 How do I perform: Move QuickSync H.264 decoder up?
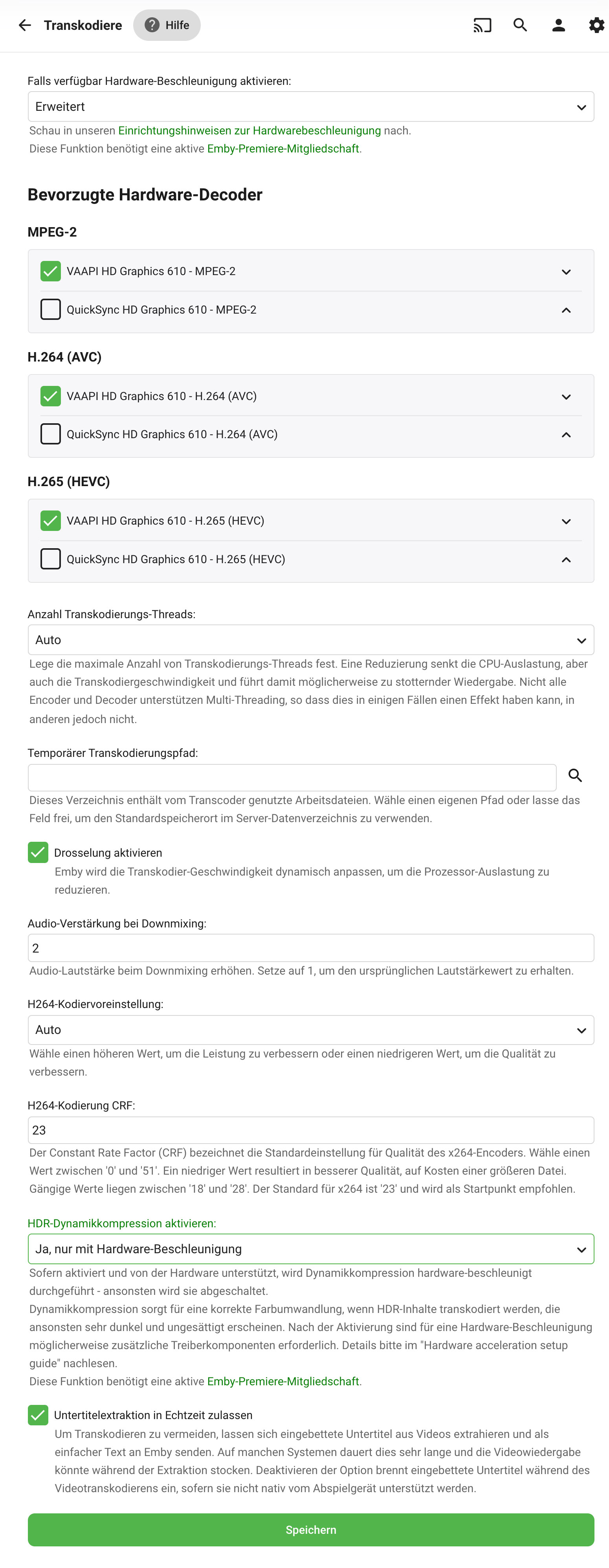point(567,435)
